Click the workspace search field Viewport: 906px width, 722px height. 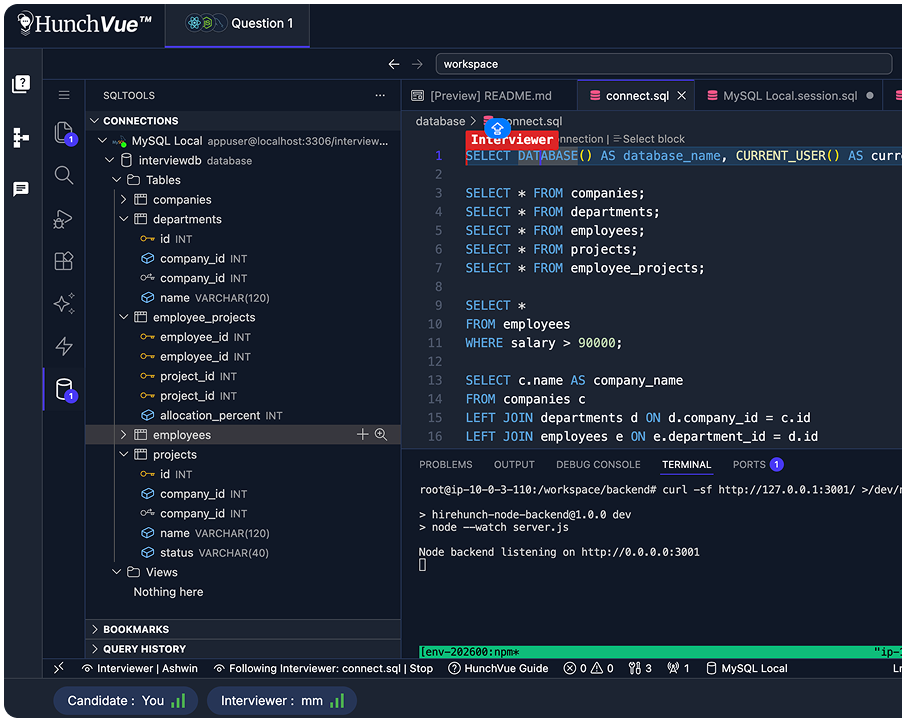664,64
